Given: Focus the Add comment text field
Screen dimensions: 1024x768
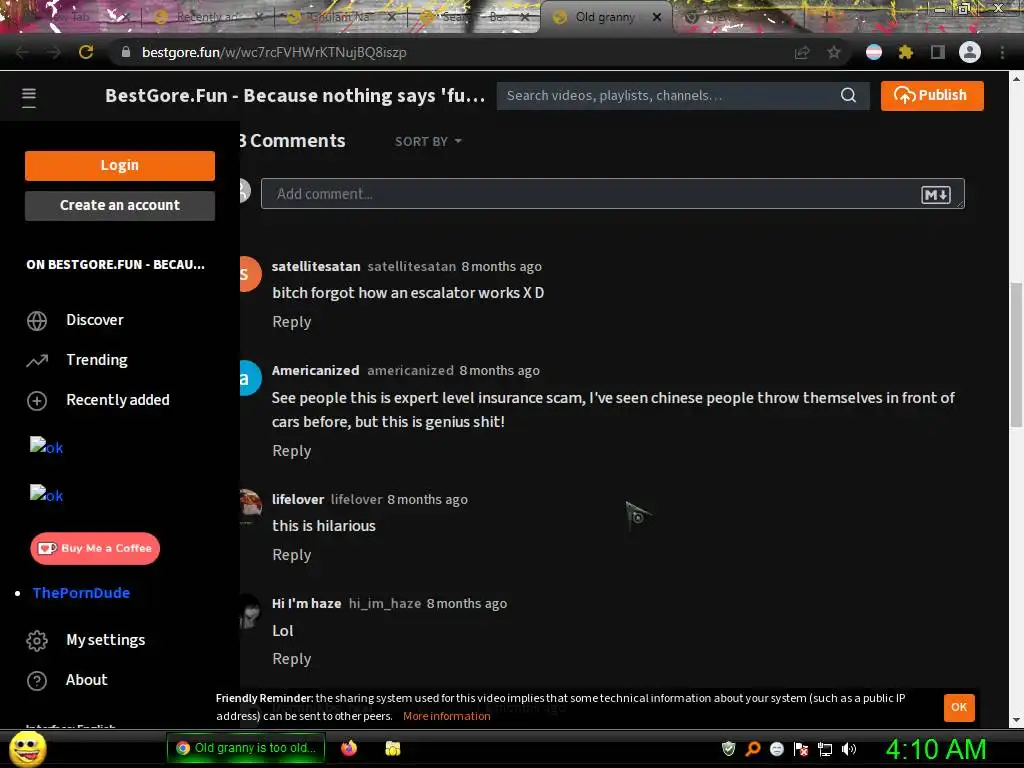Looking at the screenshot, I should 613,194.
